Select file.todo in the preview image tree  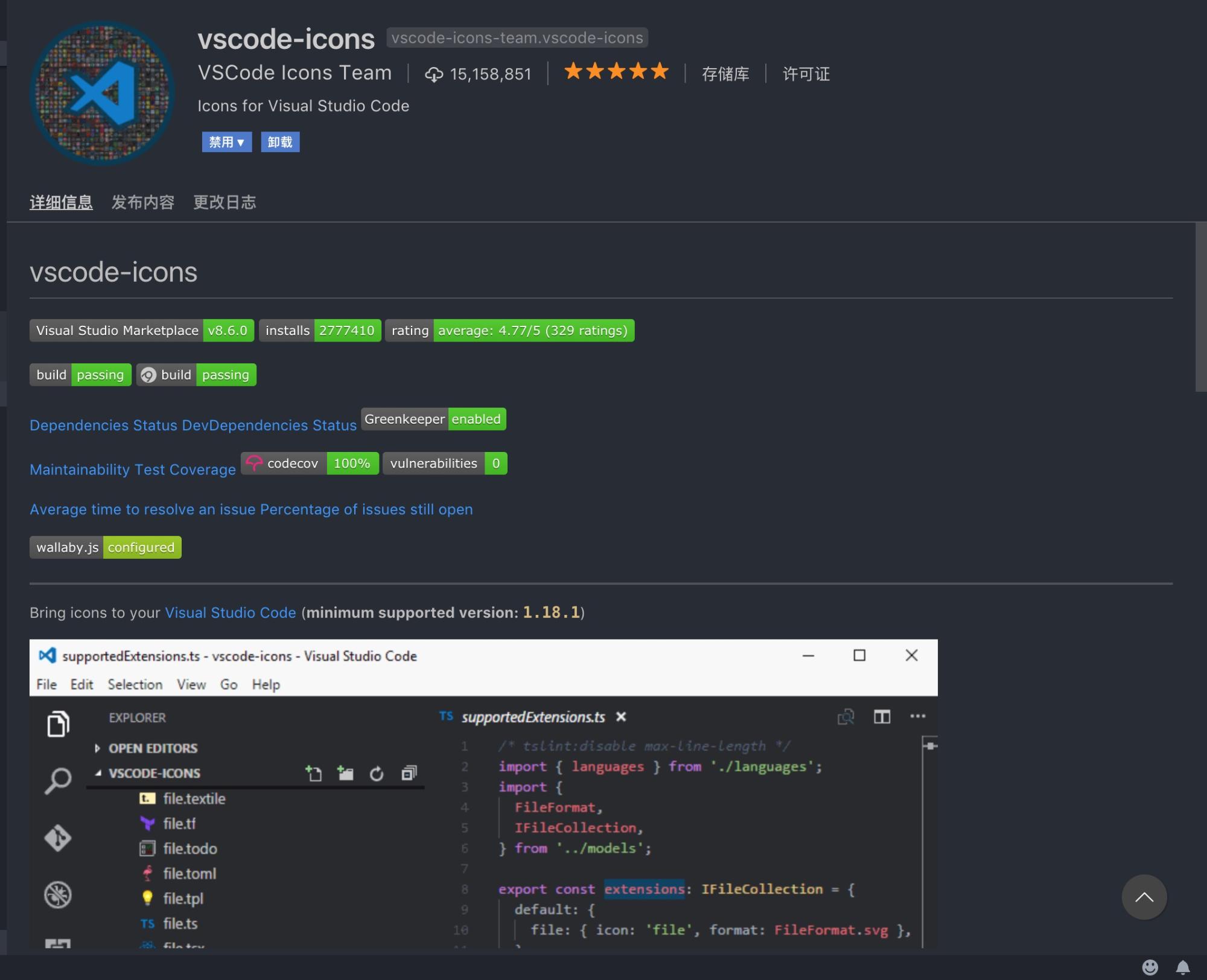point(178,848)
